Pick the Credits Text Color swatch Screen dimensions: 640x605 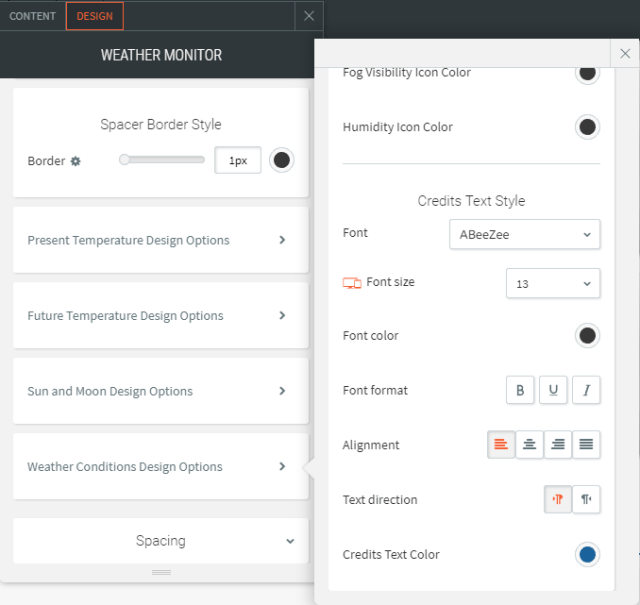pos(587,554)
